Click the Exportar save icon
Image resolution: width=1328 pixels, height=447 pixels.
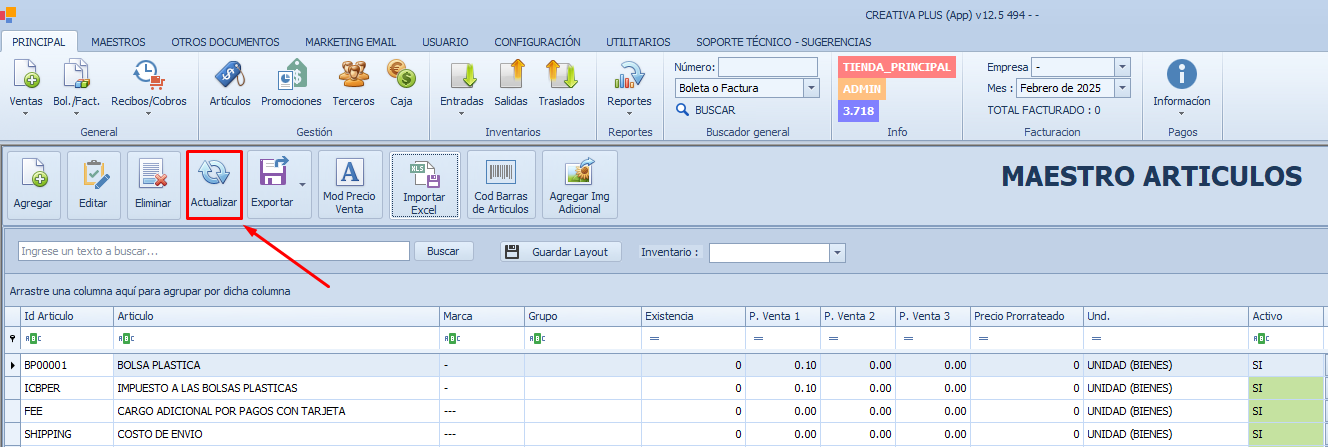[x=272, y=173]
